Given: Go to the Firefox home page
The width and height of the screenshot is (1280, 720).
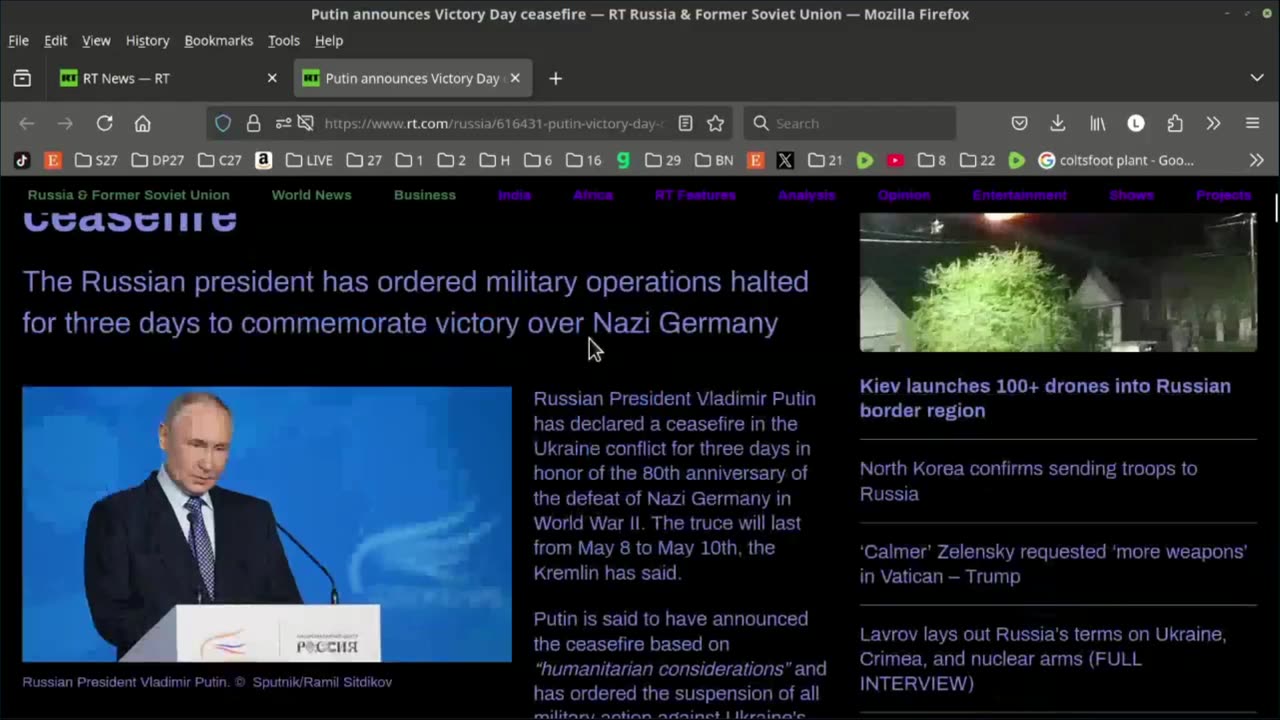Looking at the screenshot, I should point(143,123).
